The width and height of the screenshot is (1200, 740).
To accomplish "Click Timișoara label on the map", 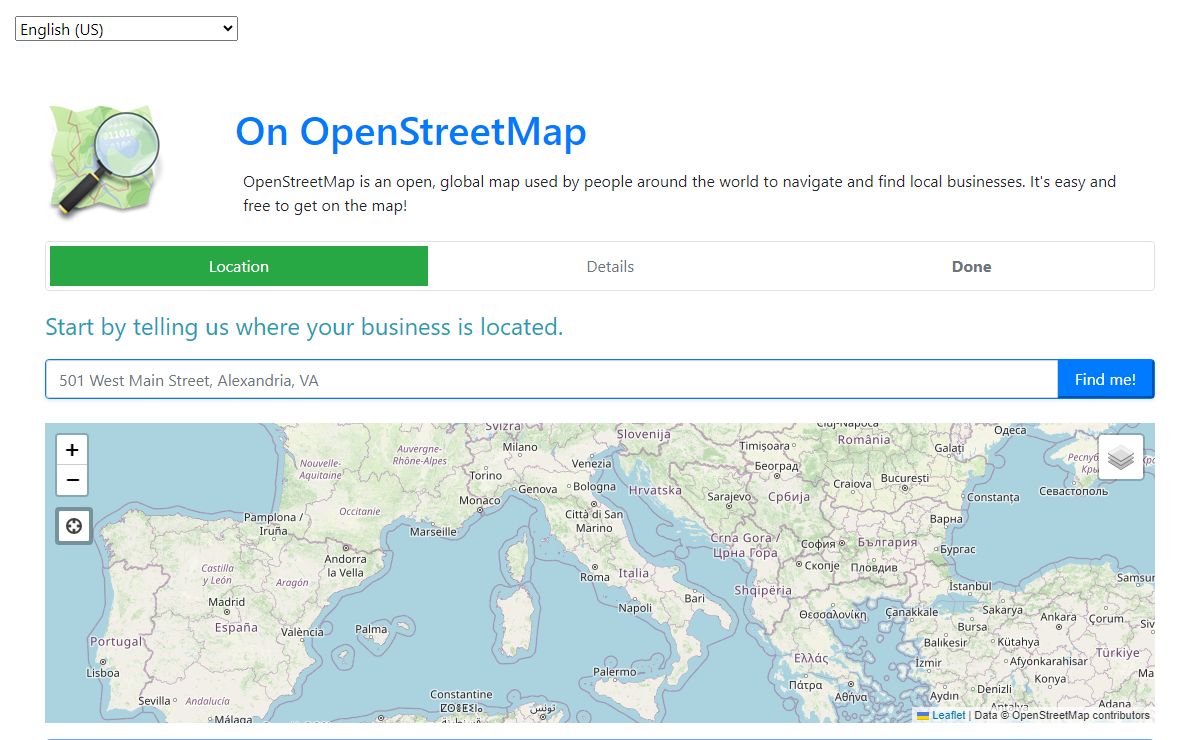I will pyautogui.click(x=765, y=446).
